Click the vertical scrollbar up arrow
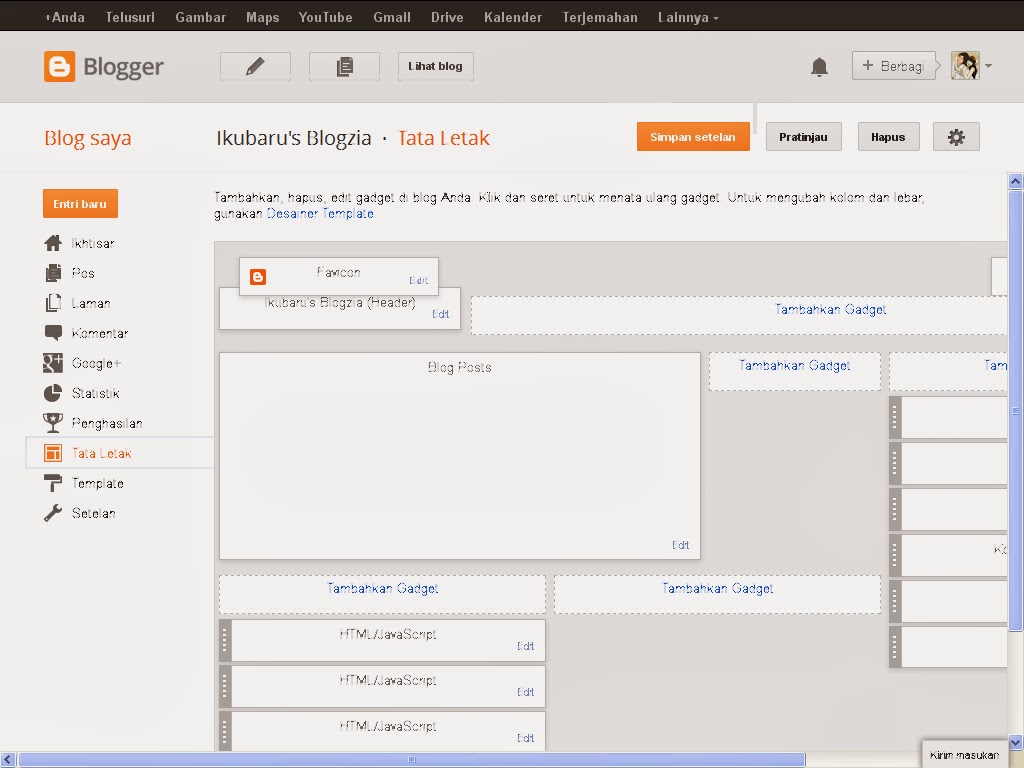Image resolution: width=1024 pixels, height=768 pixels. coord(1016,181)
